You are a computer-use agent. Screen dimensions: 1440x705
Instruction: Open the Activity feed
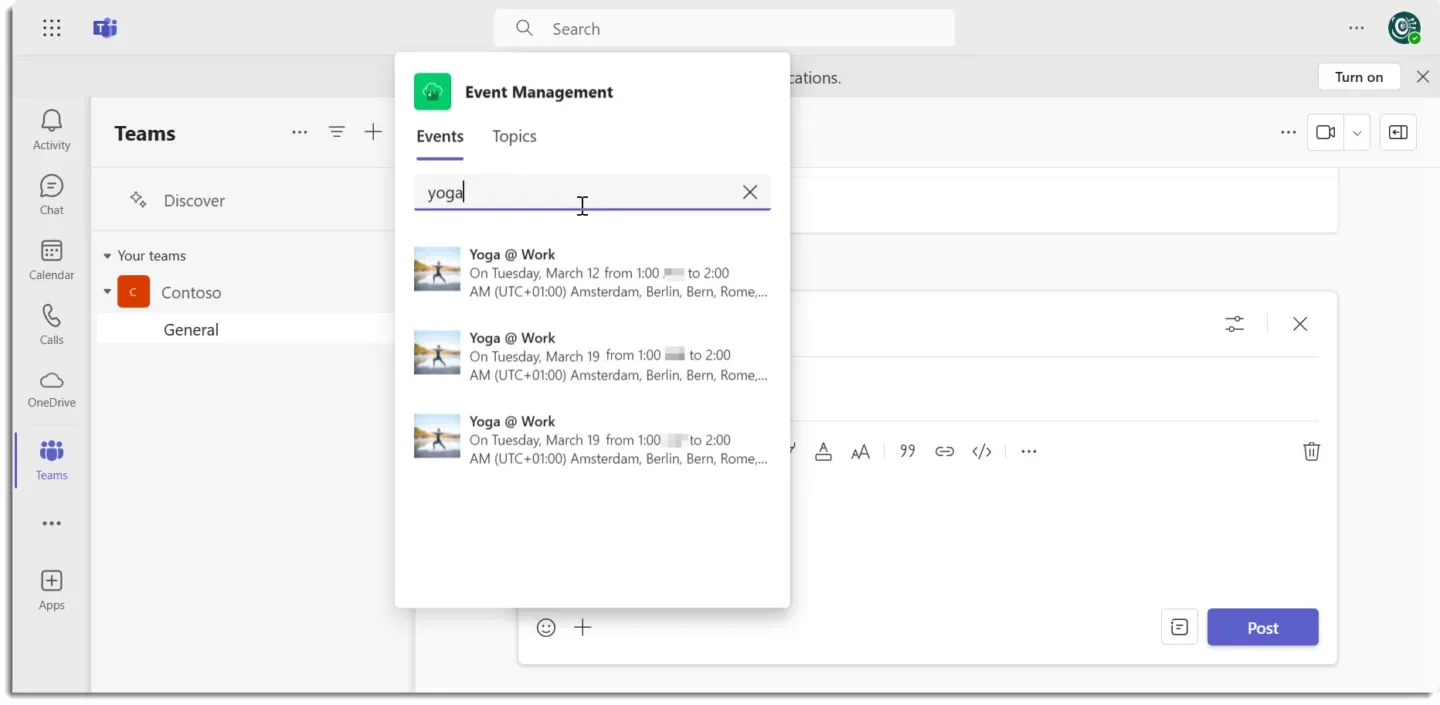tap(52, 131)
